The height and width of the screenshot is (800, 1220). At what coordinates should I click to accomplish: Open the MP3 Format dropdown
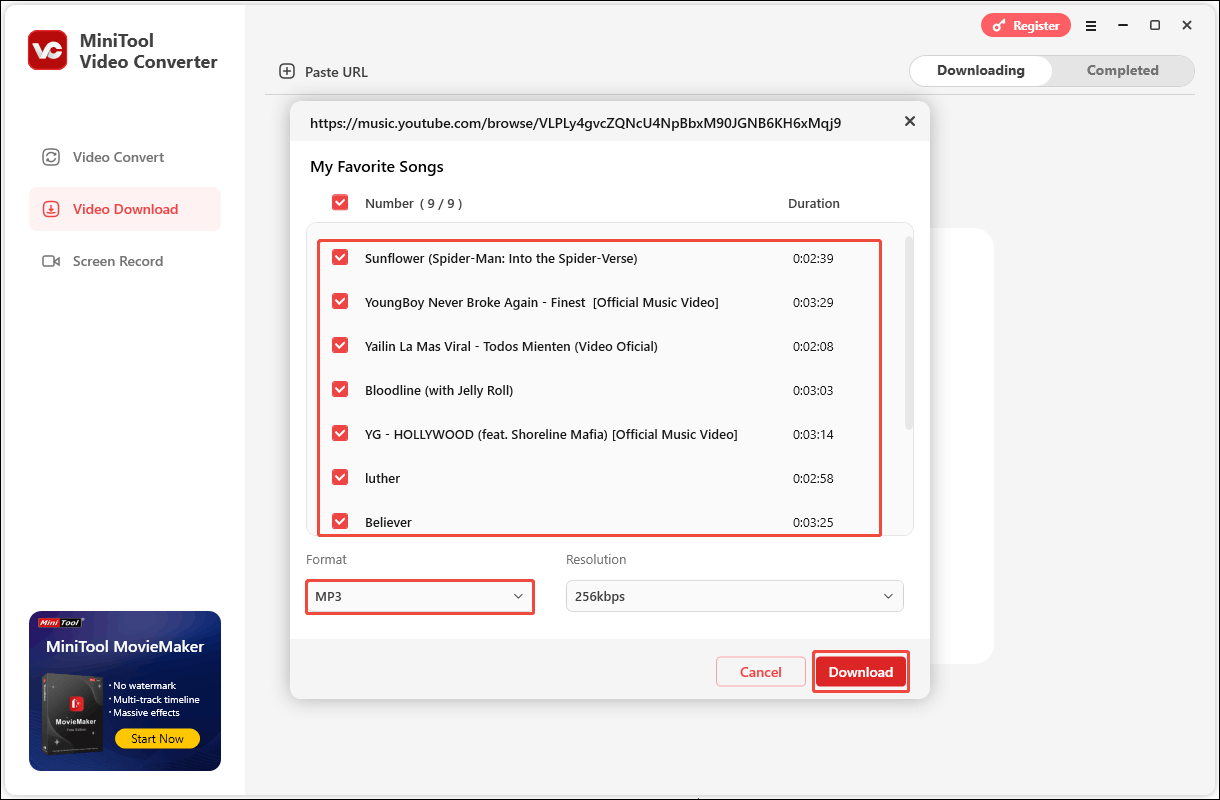click(x=420, y=596)
